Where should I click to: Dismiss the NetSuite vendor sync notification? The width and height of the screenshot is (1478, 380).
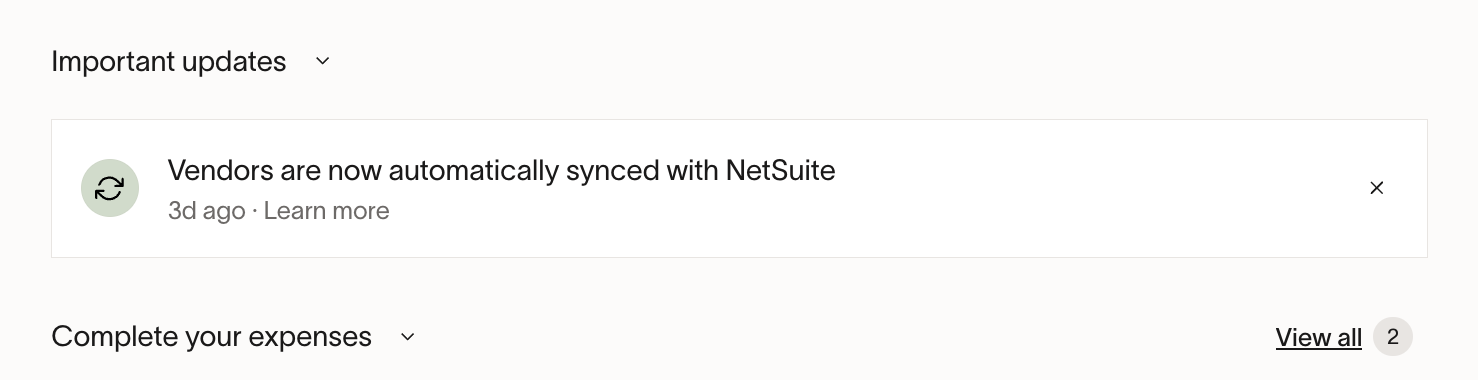tap(1377, 188)
